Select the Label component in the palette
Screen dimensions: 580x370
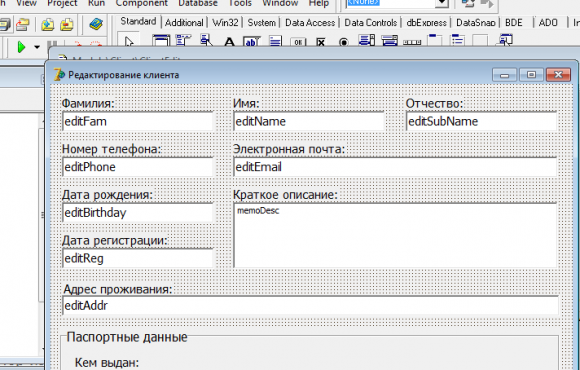229,41
